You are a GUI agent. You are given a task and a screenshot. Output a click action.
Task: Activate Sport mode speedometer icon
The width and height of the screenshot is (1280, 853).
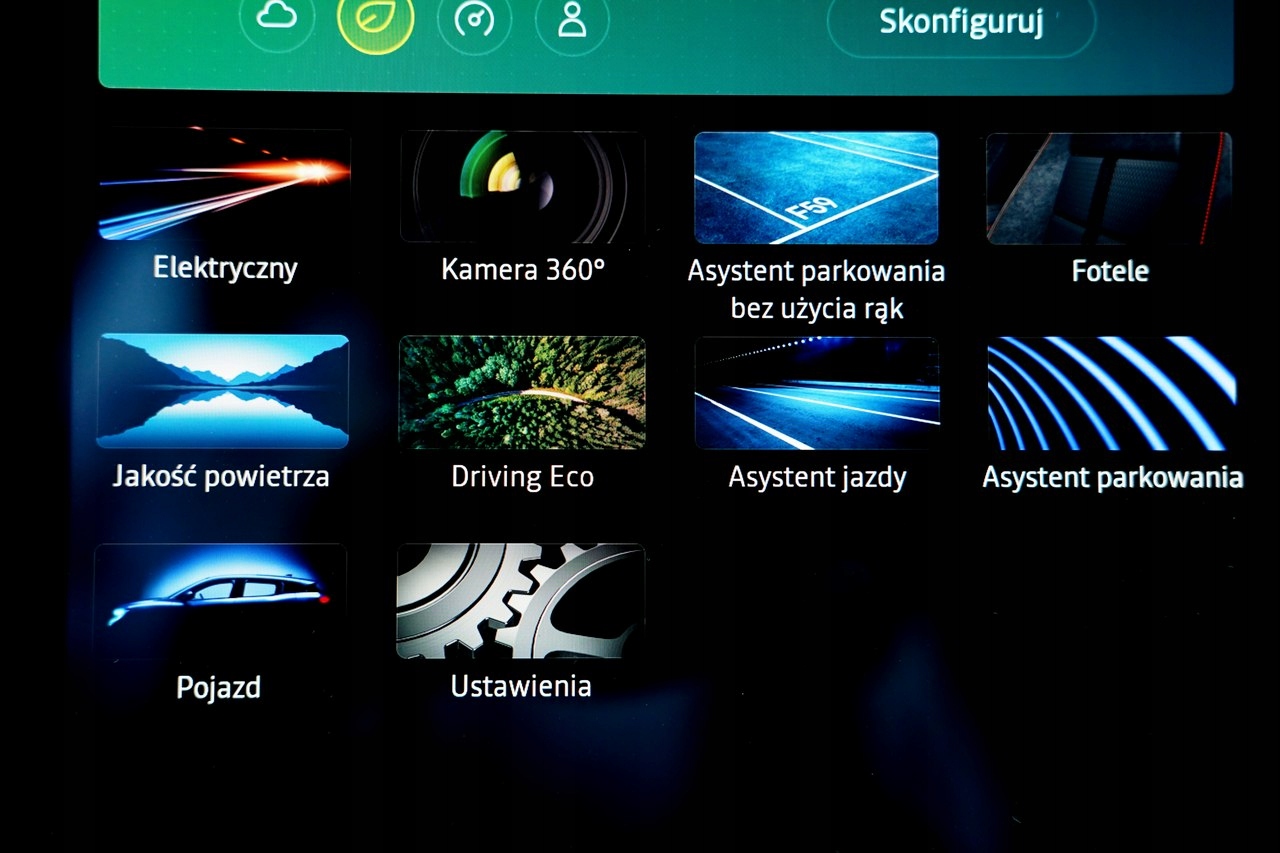(474, 21)
